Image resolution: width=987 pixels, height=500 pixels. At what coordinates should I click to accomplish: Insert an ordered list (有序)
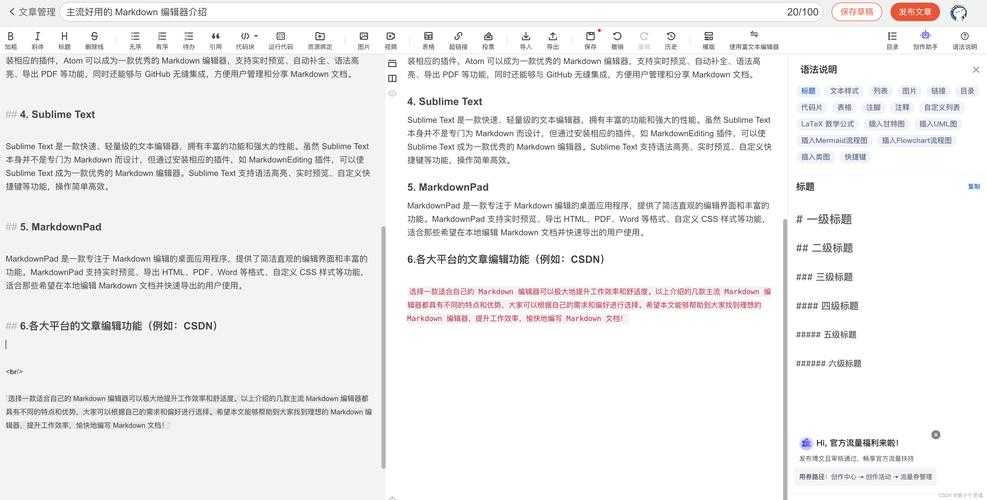tap(162, 40)
